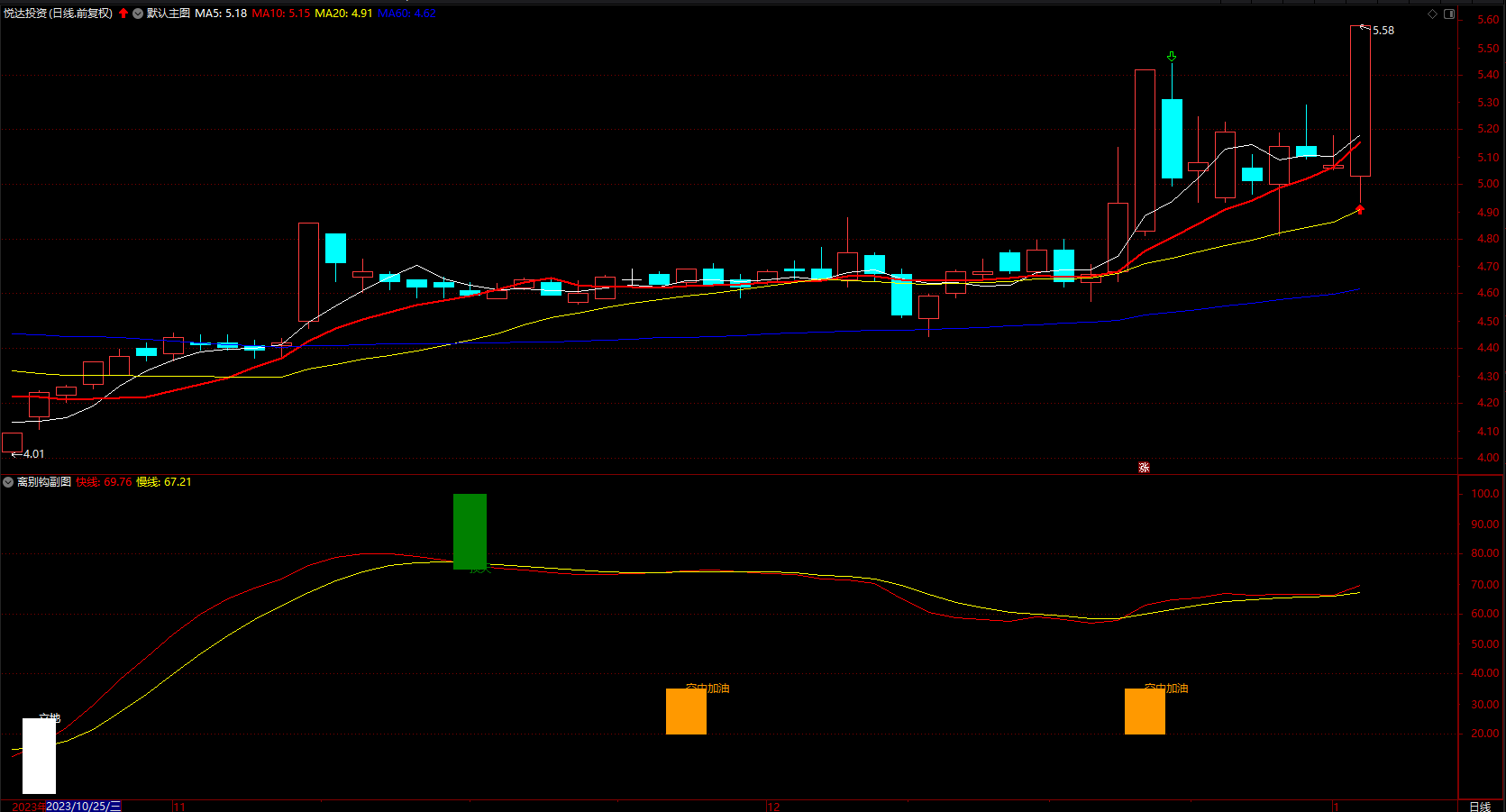Click the red diamond marker below last candle
1506x812 pixels.
[1360, 209]
